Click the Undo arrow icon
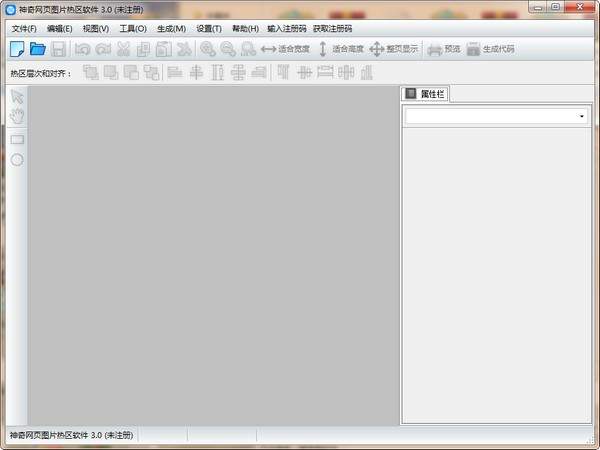 click(x=83, y=49)
